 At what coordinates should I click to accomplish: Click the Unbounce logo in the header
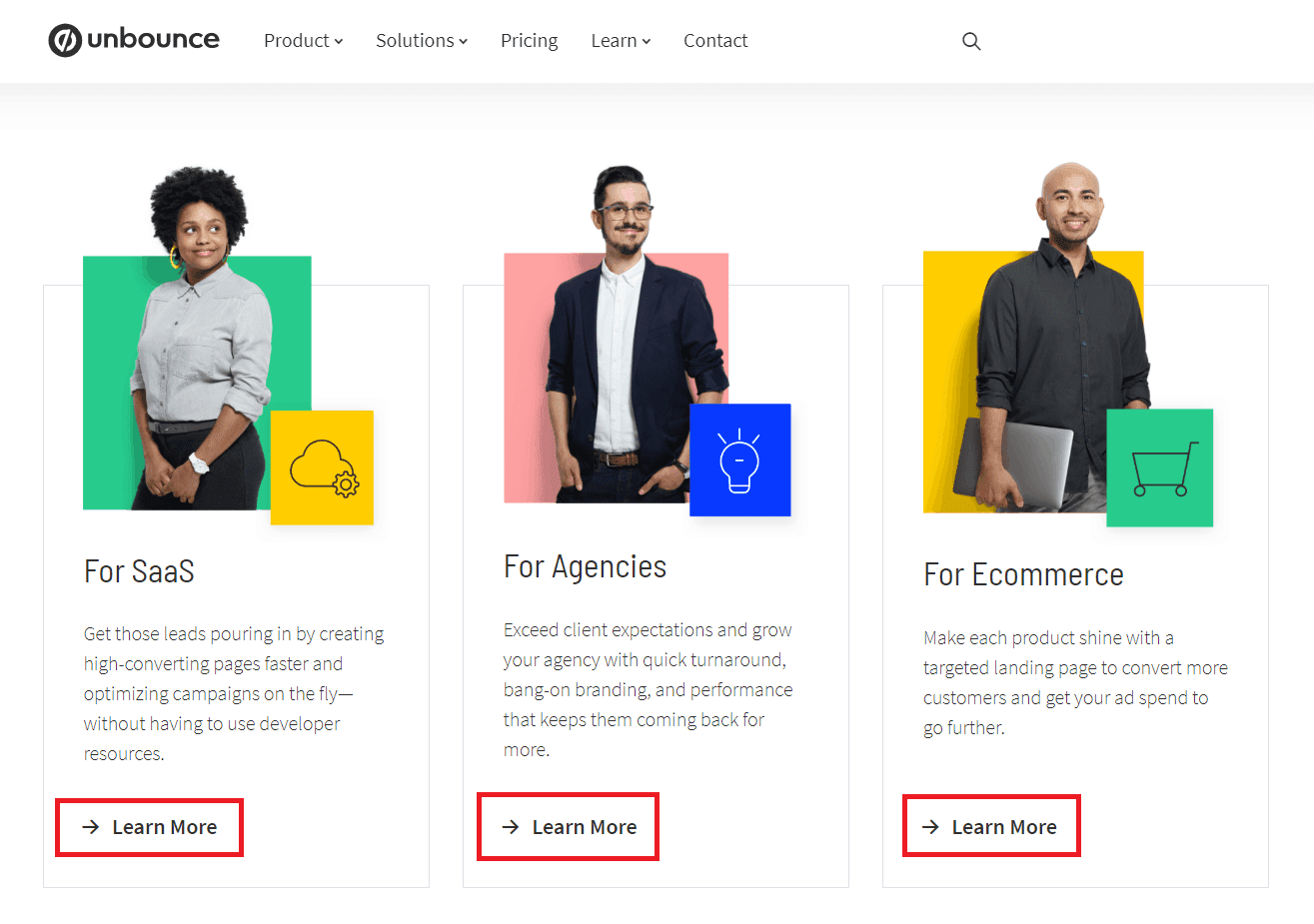tap(134, 40)
